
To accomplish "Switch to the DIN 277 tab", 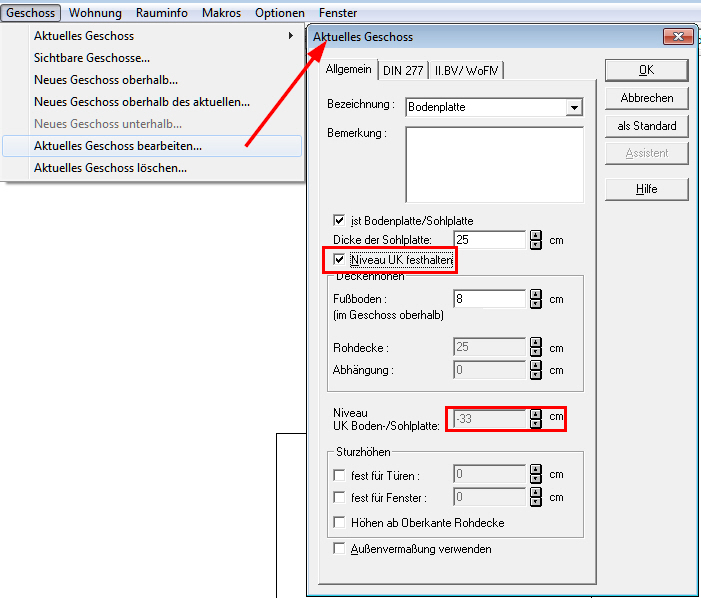I will [403, 71].
